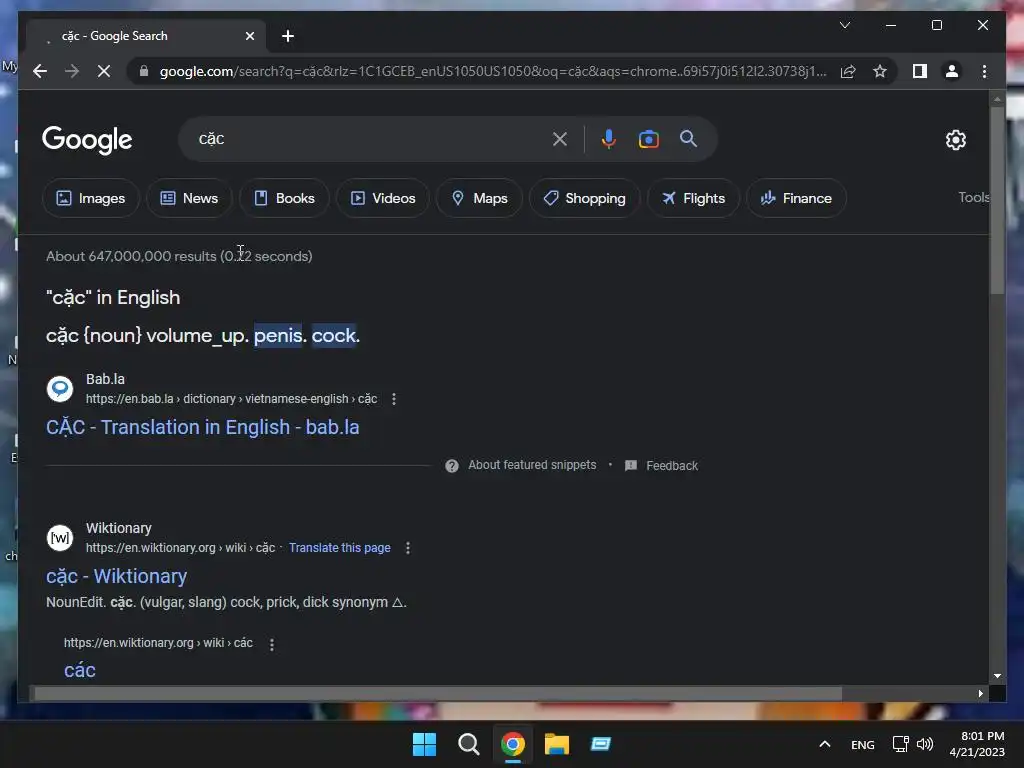Screen dimensions: 1024x768
Task: Open clock showing 8:01 PM
Action: click(977, 744)
